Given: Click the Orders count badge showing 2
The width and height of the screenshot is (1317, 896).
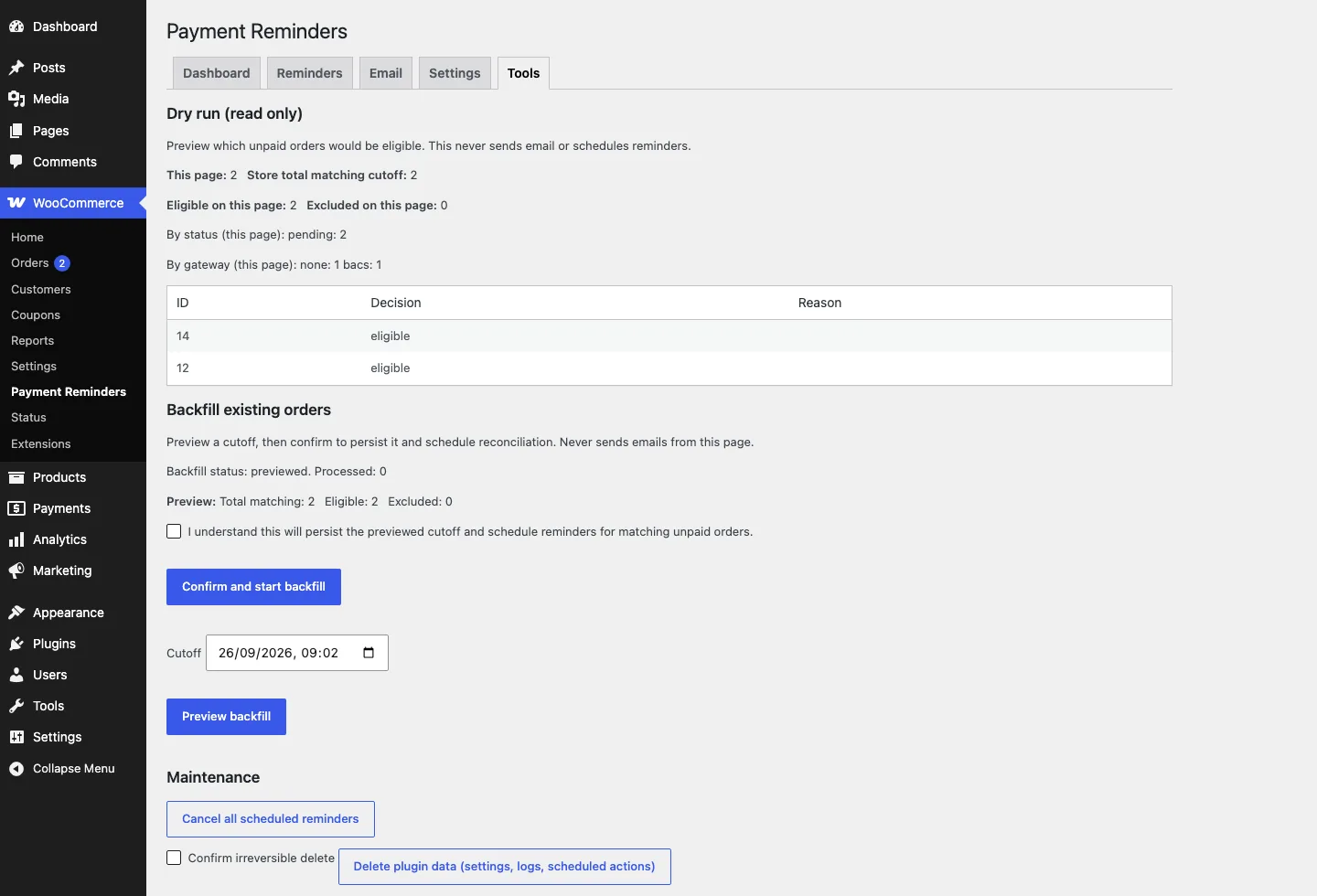Looking at the screenshot, I should pos(62,263).
